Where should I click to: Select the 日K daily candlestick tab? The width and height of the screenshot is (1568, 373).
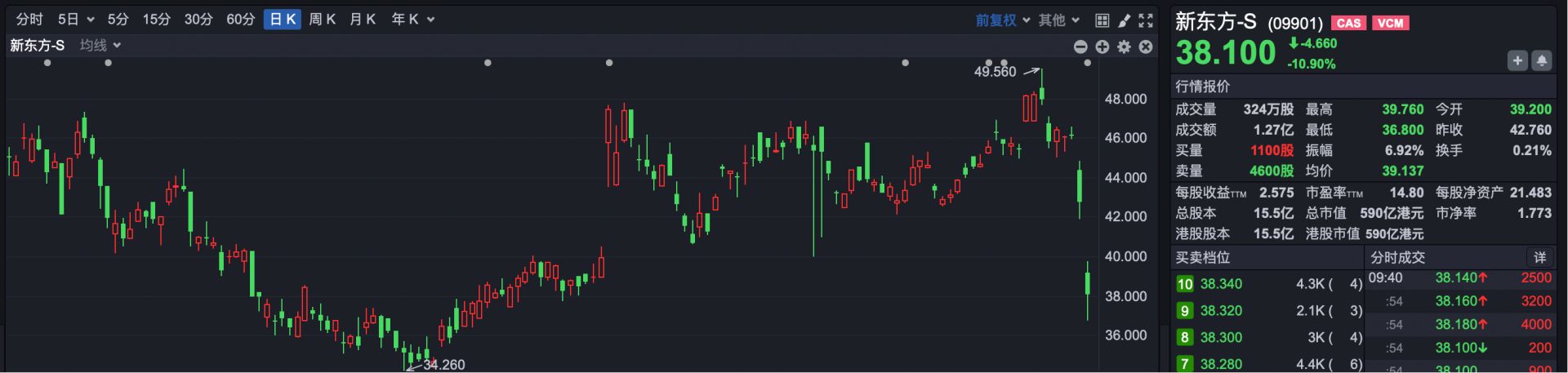[283, 20]
